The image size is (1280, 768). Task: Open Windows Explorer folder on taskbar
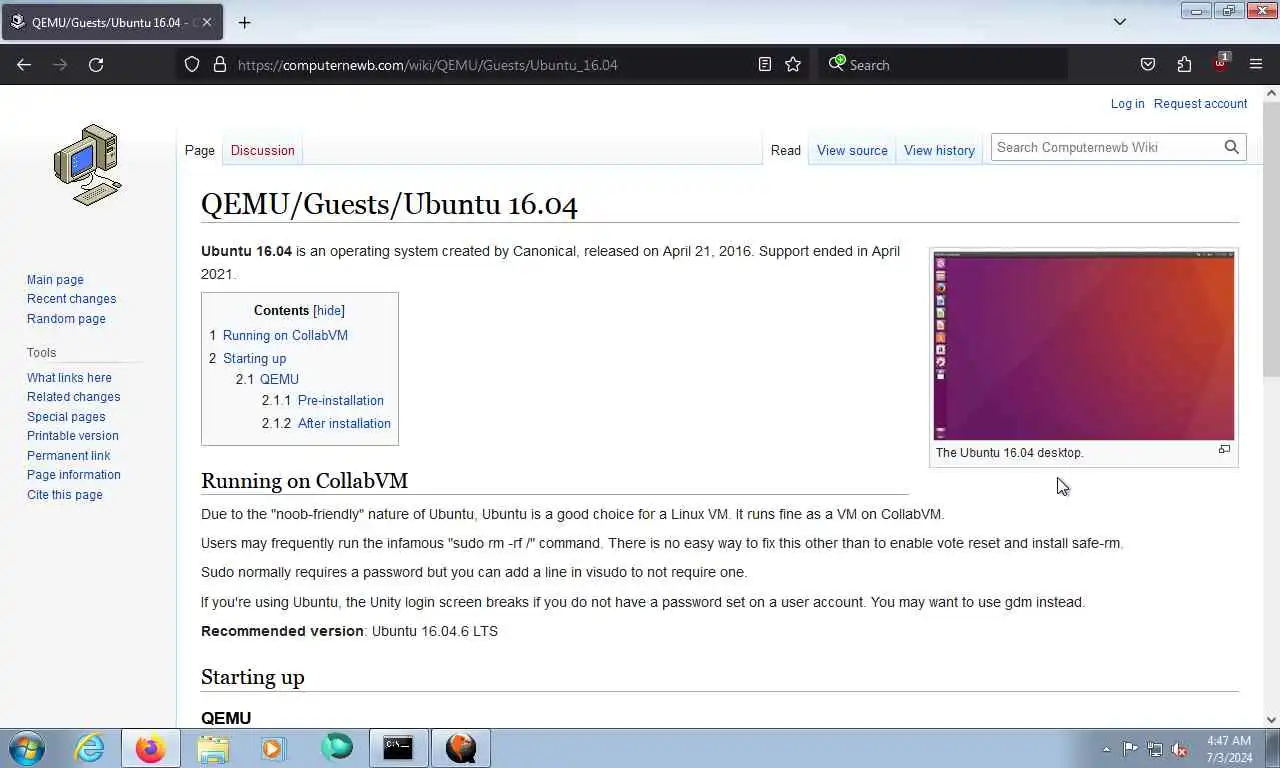click(x=212, y=748)
